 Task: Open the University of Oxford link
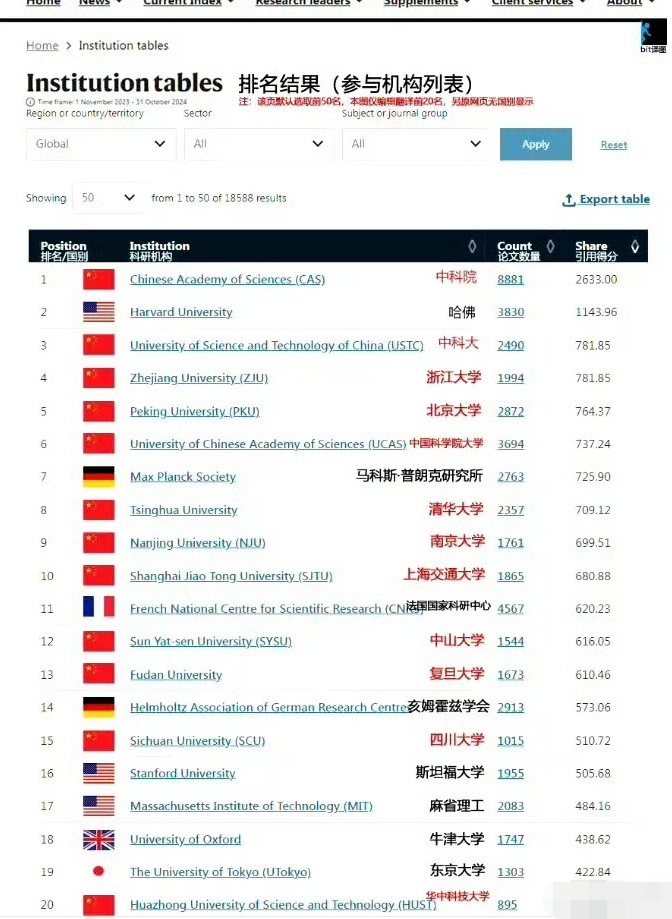point(185,840)
